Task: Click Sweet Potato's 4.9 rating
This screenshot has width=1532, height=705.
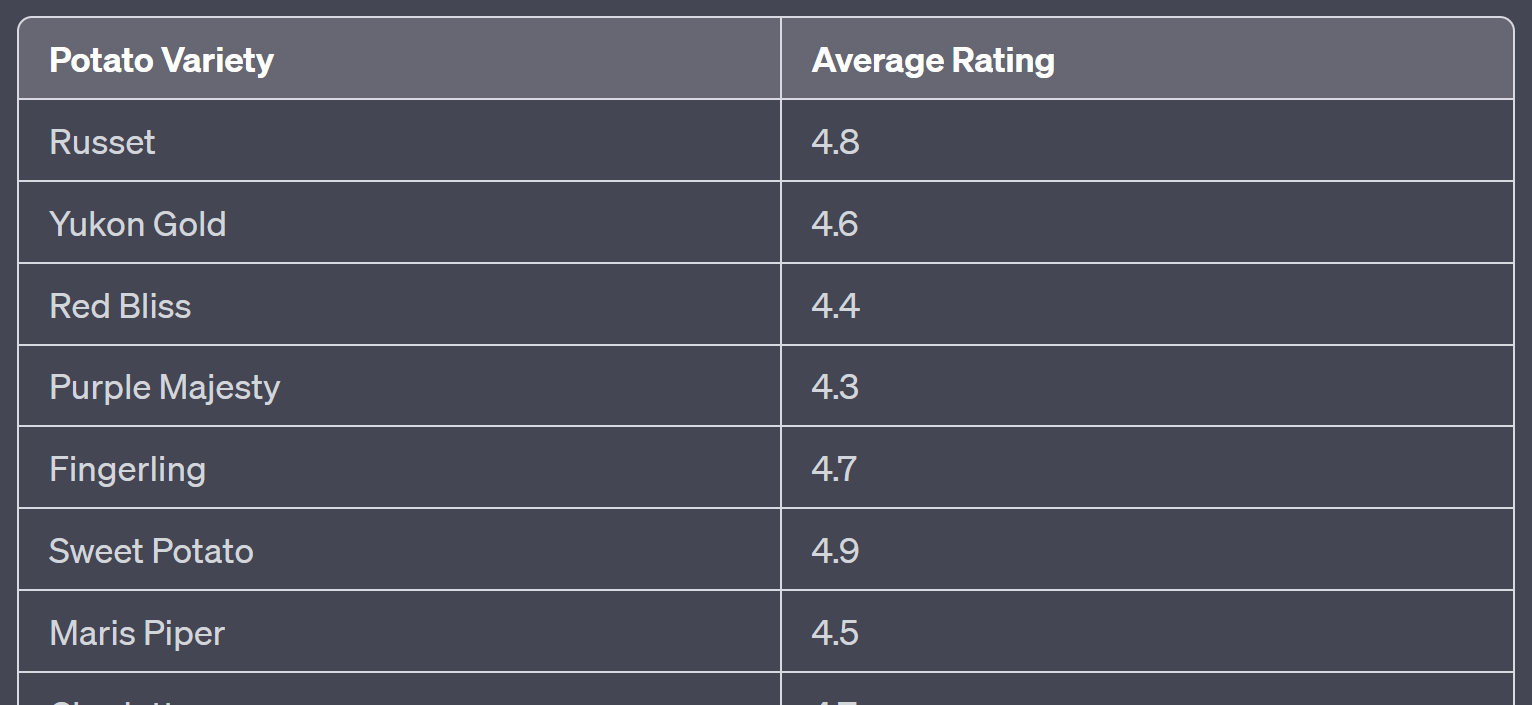Action: tap(835, 551)
